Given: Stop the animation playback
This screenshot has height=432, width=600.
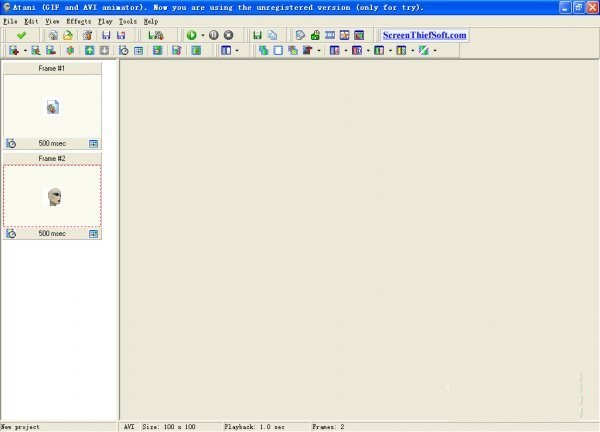Looking at the screenshot, I should click(228, 35).
